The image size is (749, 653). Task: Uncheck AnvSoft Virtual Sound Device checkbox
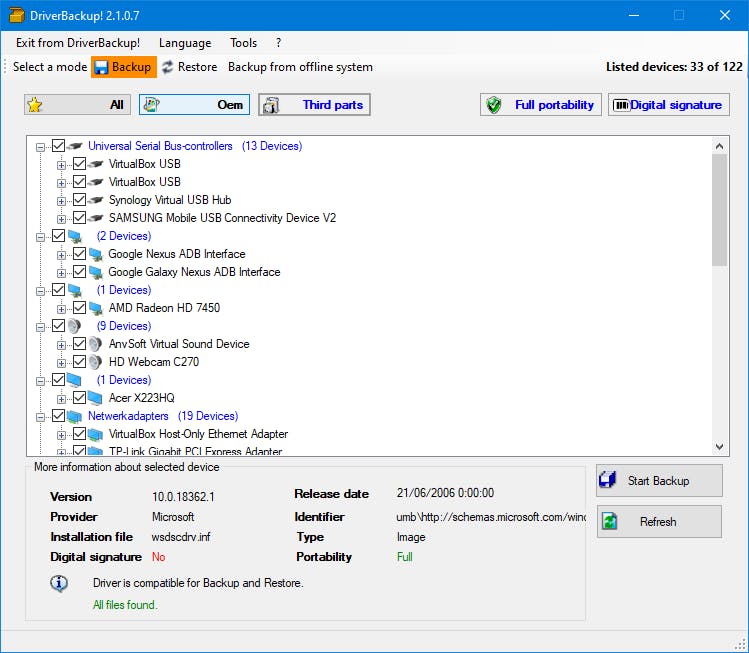pyautogui.click(x=79, y=344)
